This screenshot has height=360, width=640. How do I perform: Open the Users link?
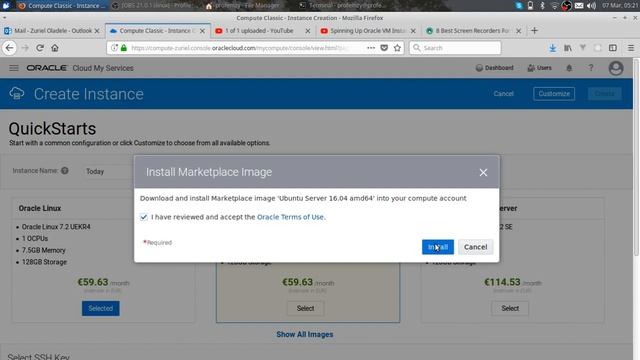coord(539,68)
